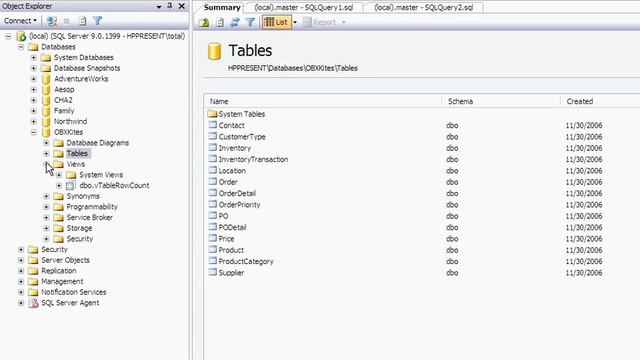The image size is (640, 360).
Task: Open the Connect dropdown in Object Explorer
Action: click(x=20, y=20)
